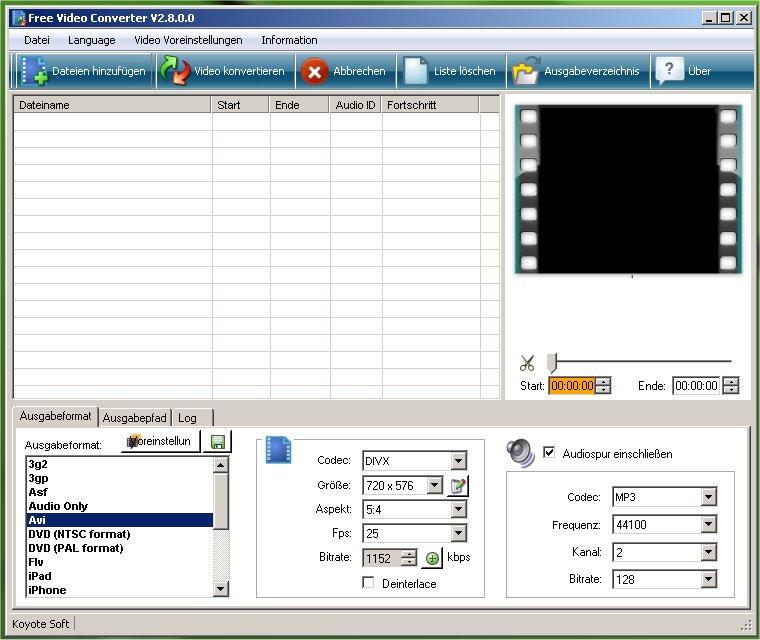
Task: Click the video trim slider handle
Action: tap(551, 363)
